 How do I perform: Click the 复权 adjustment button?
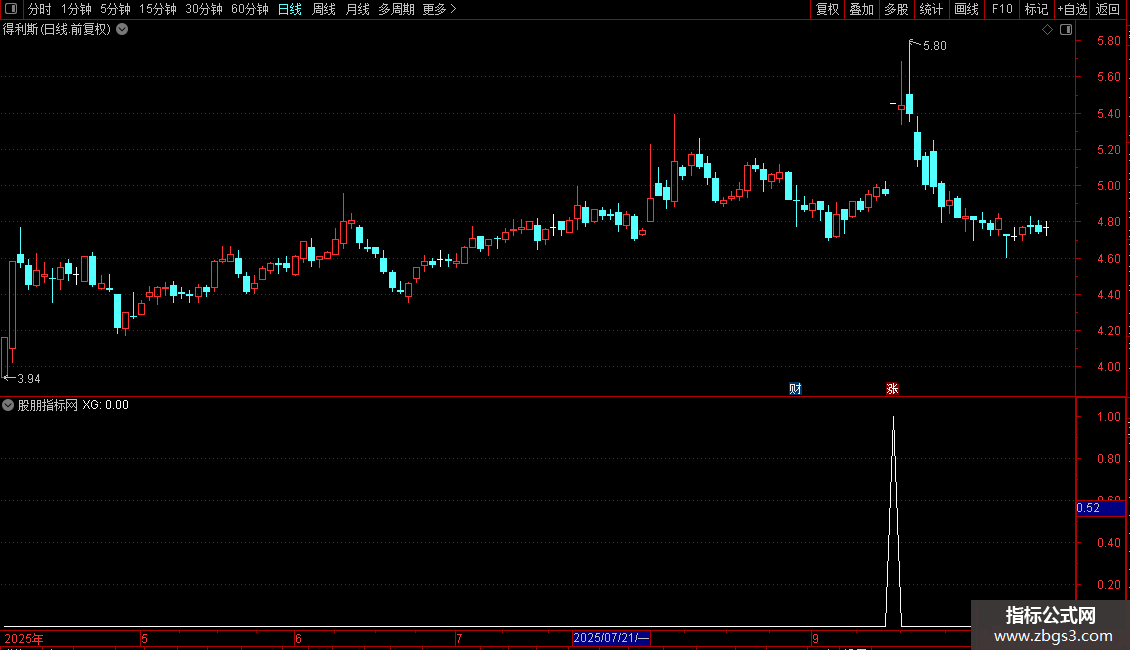827,9
